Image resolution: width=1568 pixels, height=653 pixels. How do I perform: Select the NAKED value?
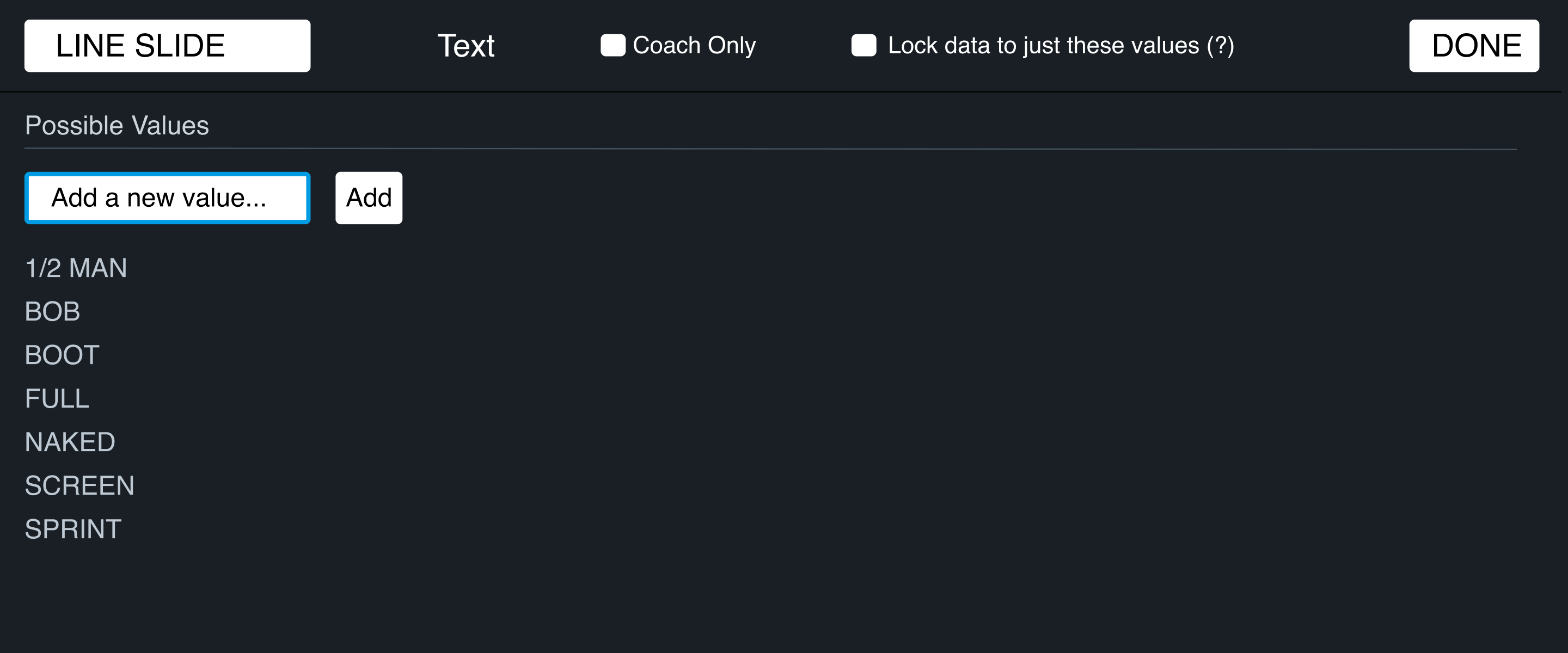[70, 442]
